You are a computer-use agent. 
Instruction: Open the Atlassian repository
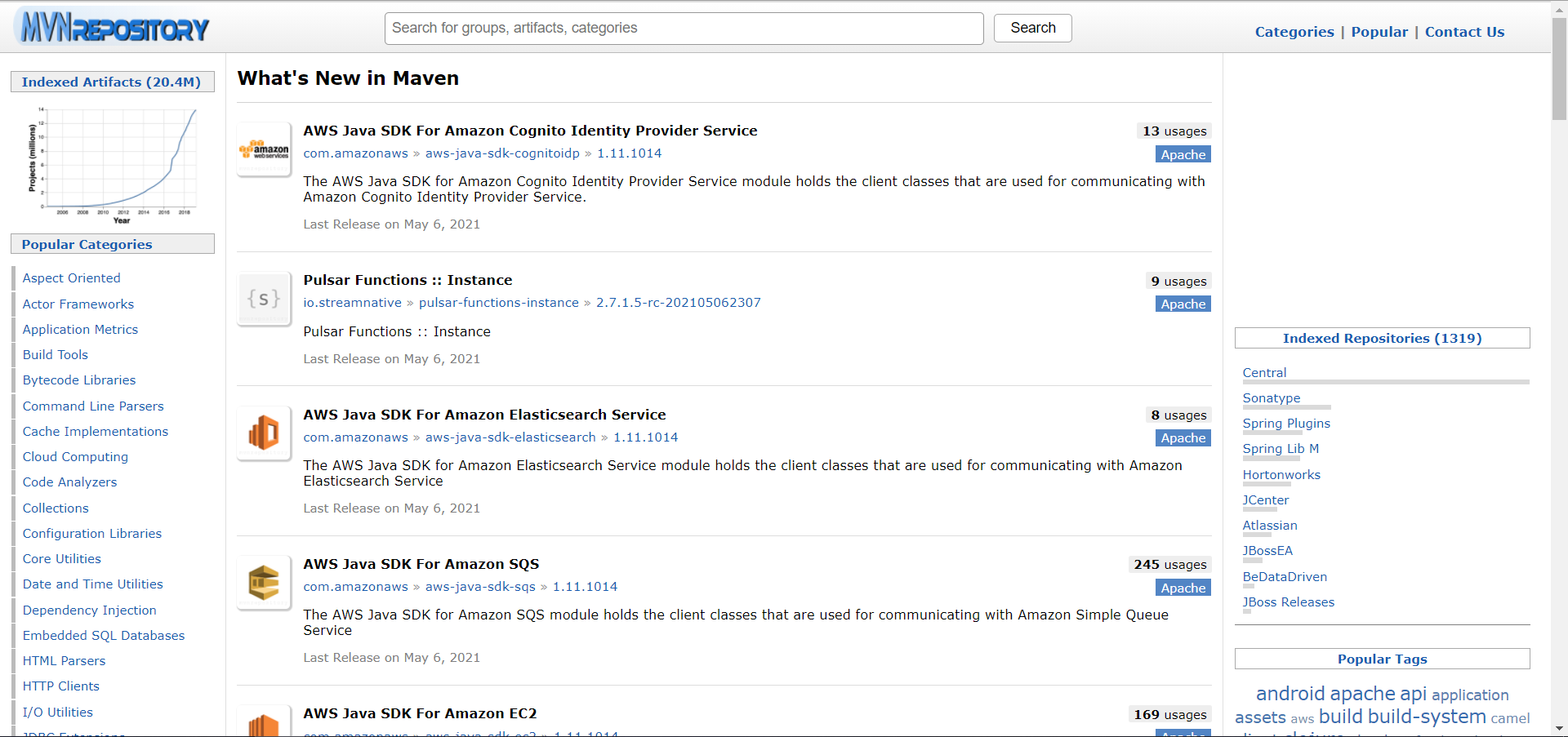(1270, 526)
